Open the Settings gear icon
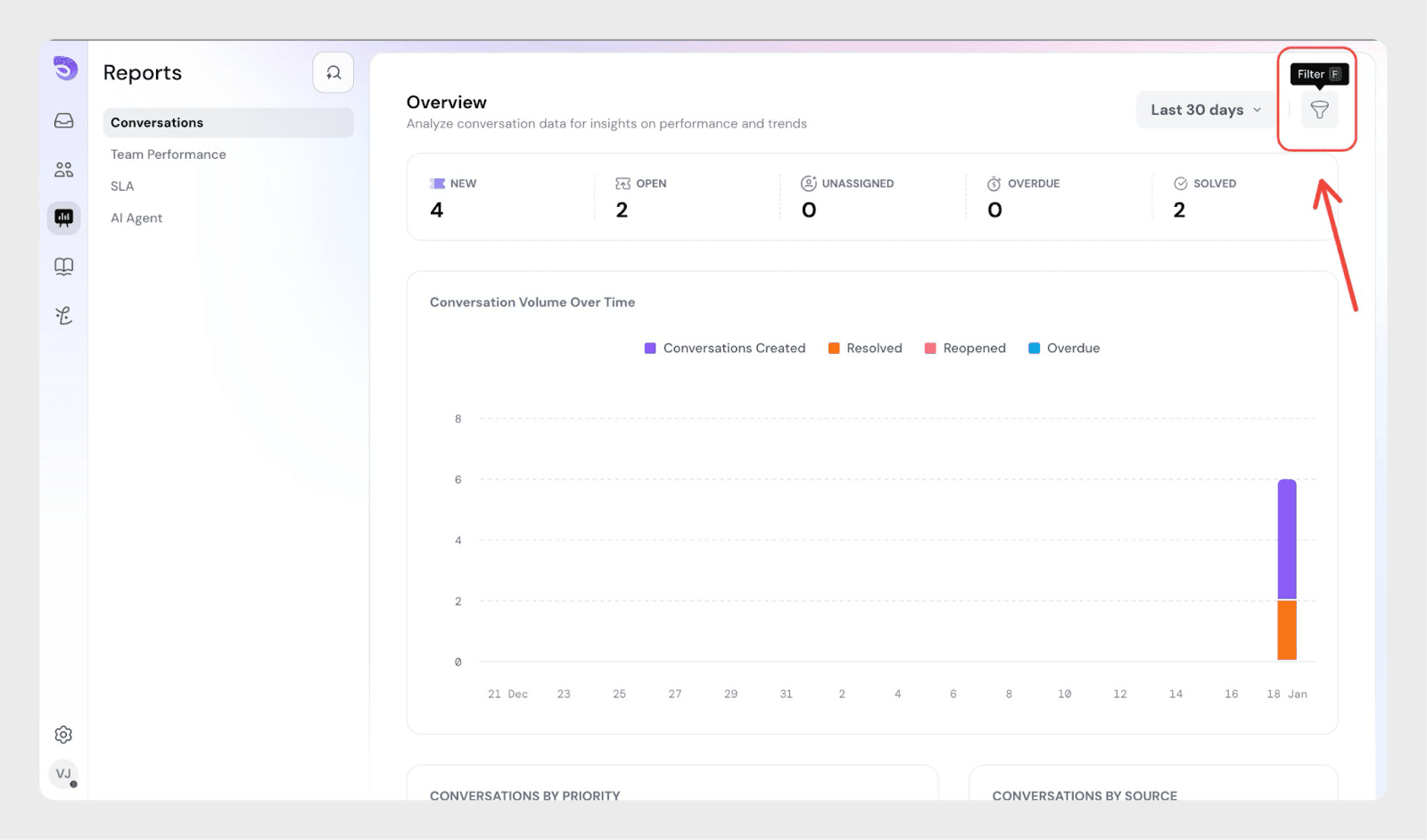This screenshot has width=1427, height=840. (63, 735)
